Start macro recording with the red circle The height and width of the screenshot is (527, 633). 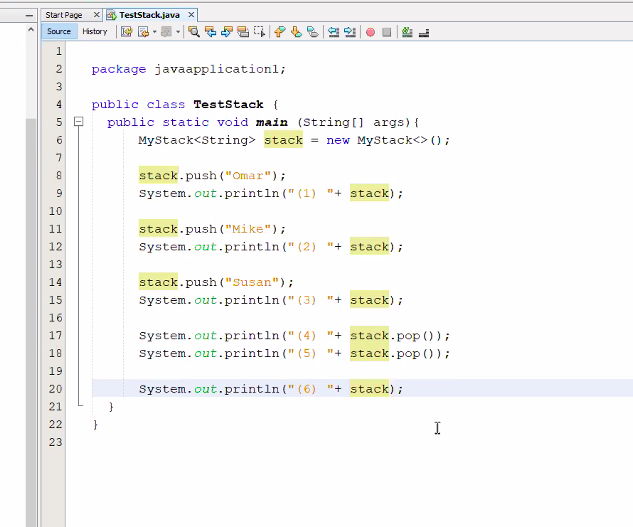(370, 32)
